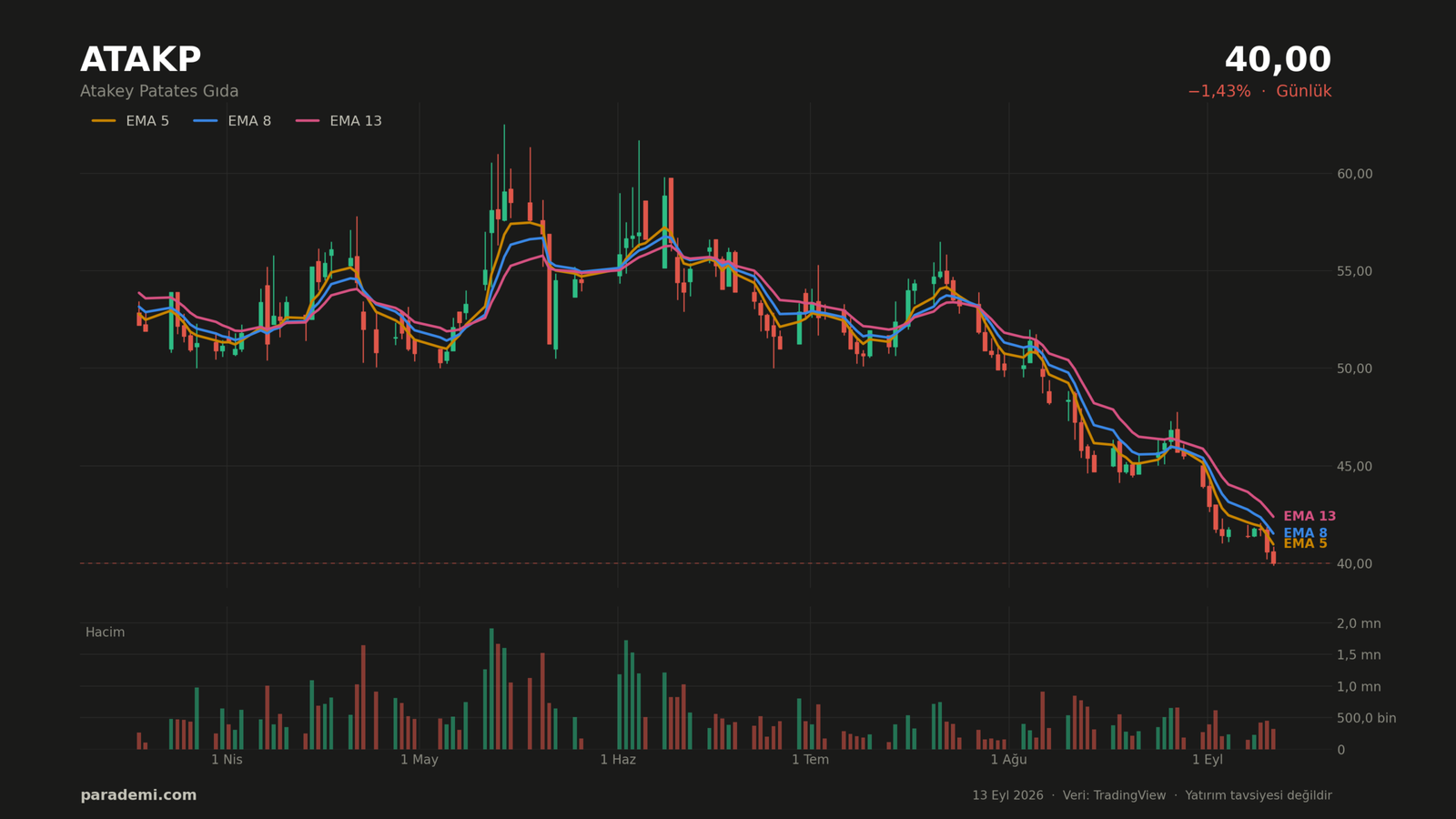Click the Günlük interval label

pyautogui.click(x=1304, y=91)
